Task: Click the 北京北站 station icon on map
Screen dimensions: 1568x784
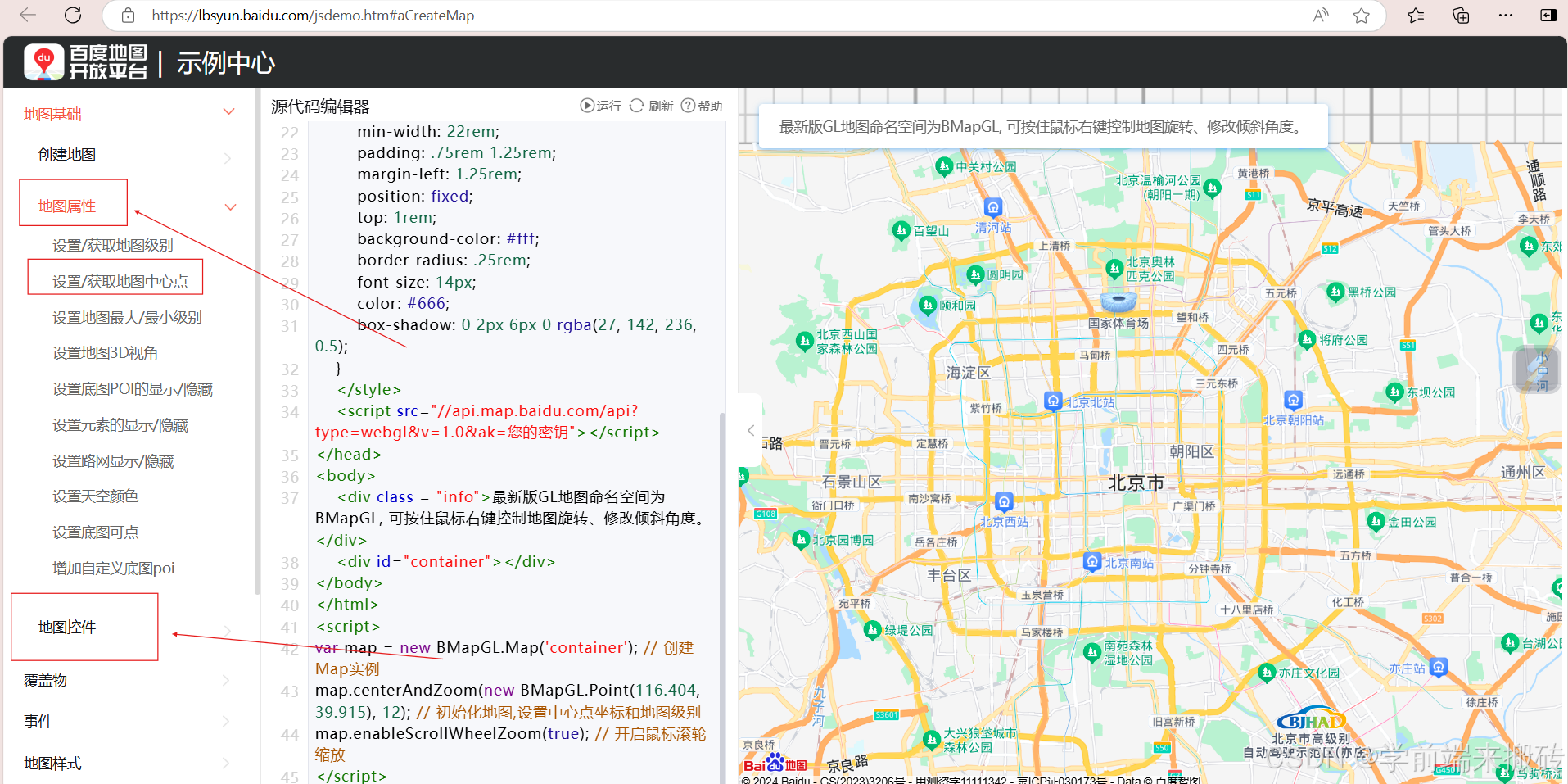Action: tap(1053, 401)
